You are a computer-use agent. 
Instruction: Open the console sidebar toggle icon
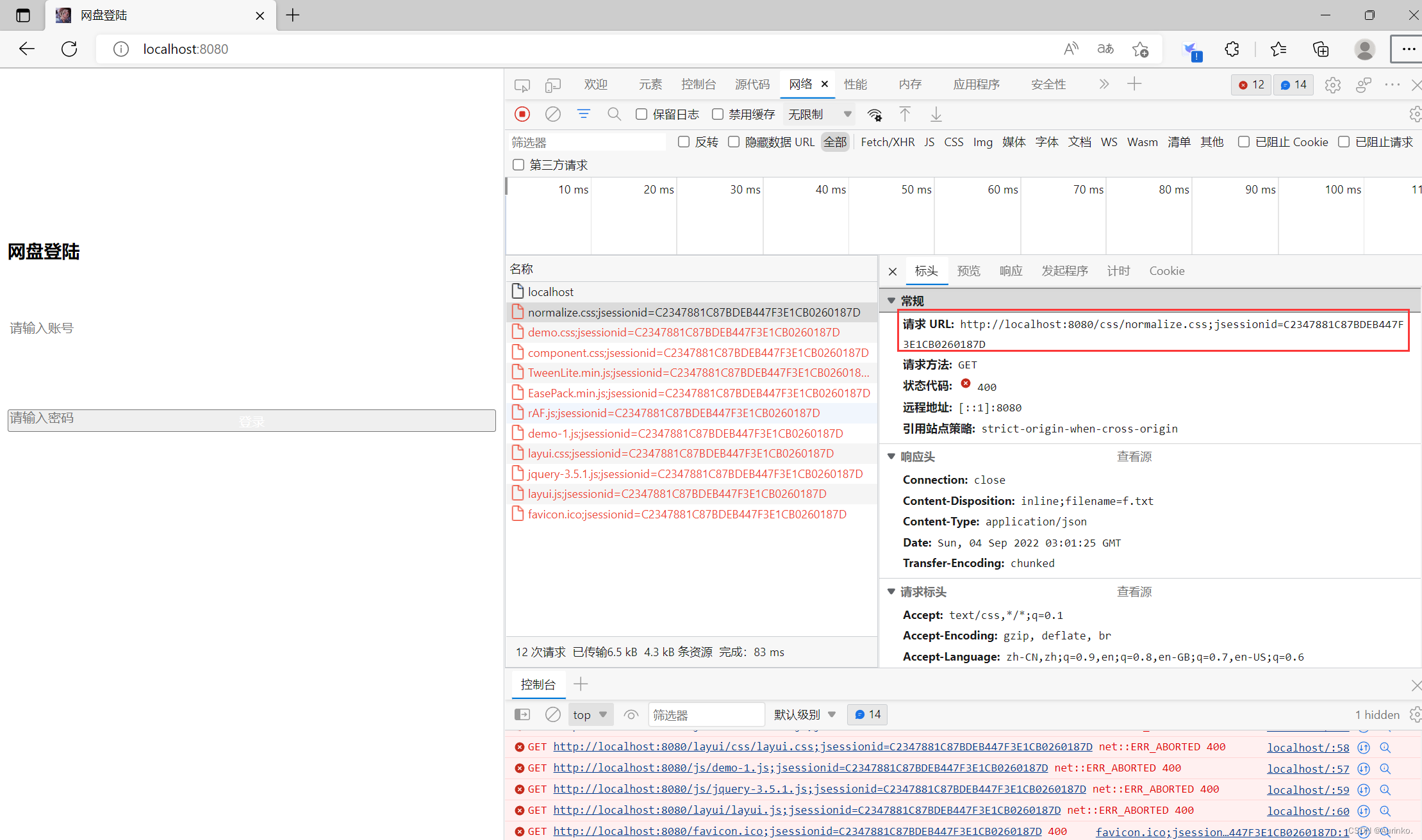522,714
